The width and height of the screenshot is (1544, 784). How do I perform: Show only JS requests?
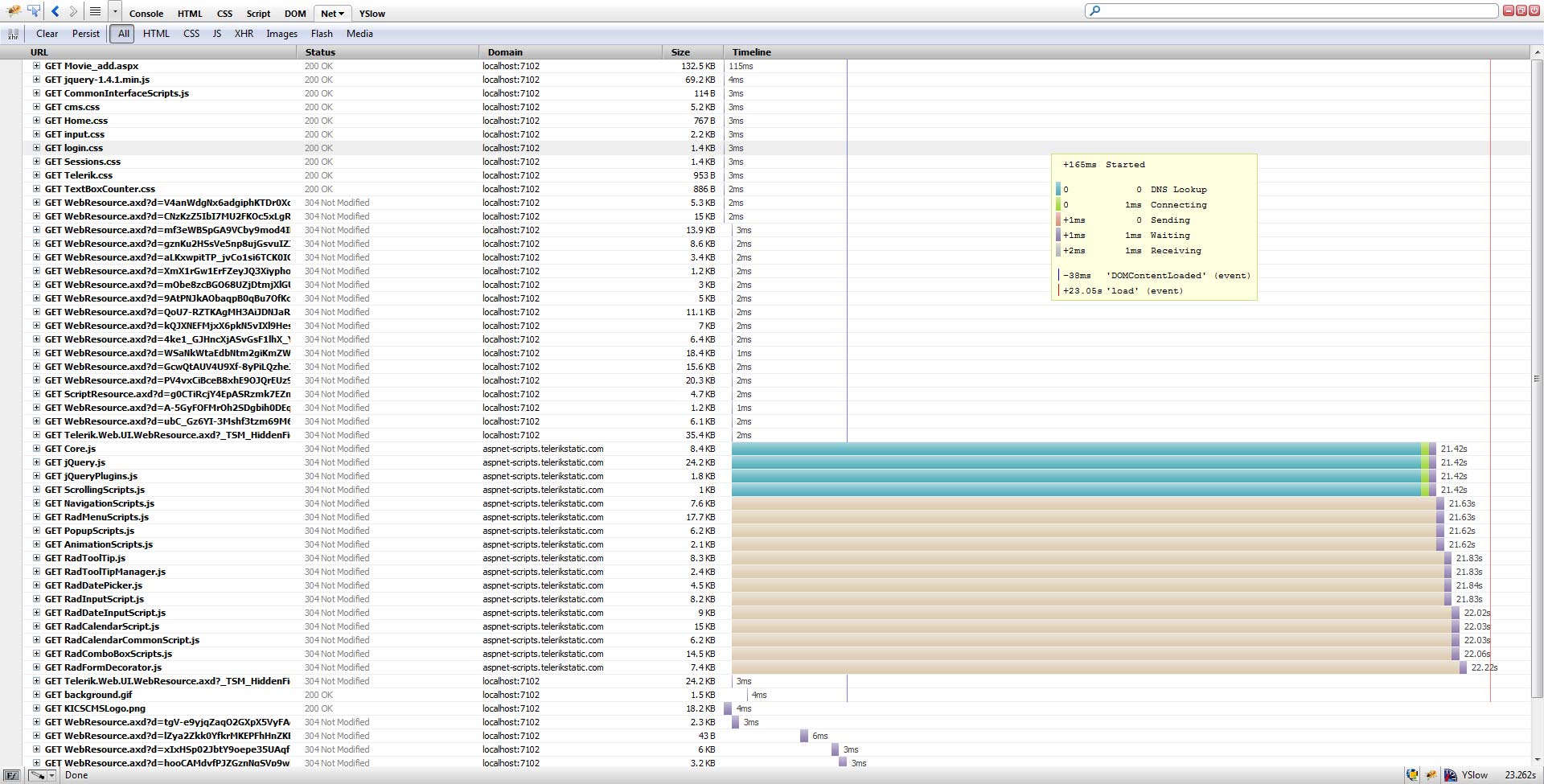217,34
